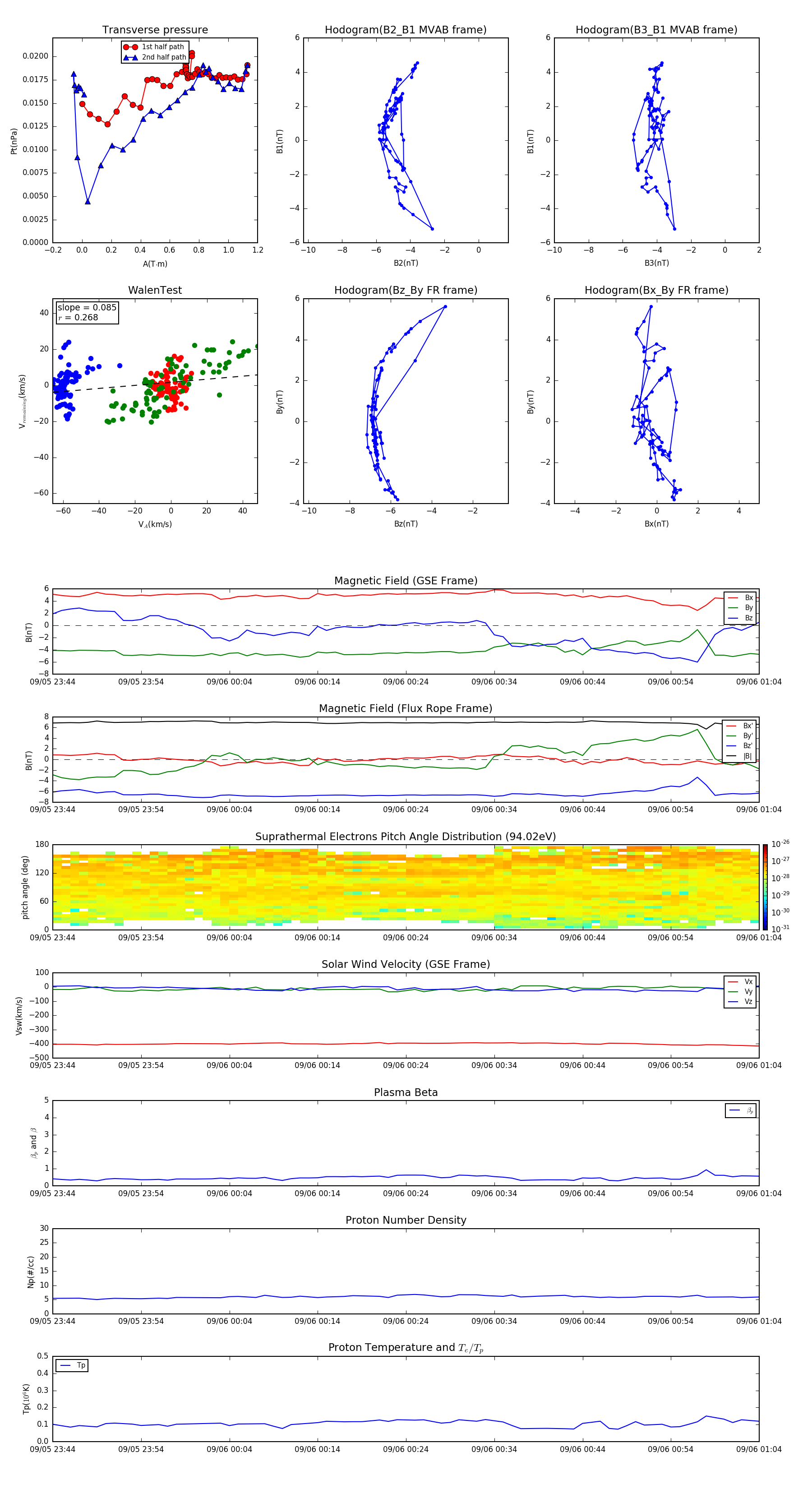Click the "Tp(10^6K)" y-axis label

[26, 1399]
